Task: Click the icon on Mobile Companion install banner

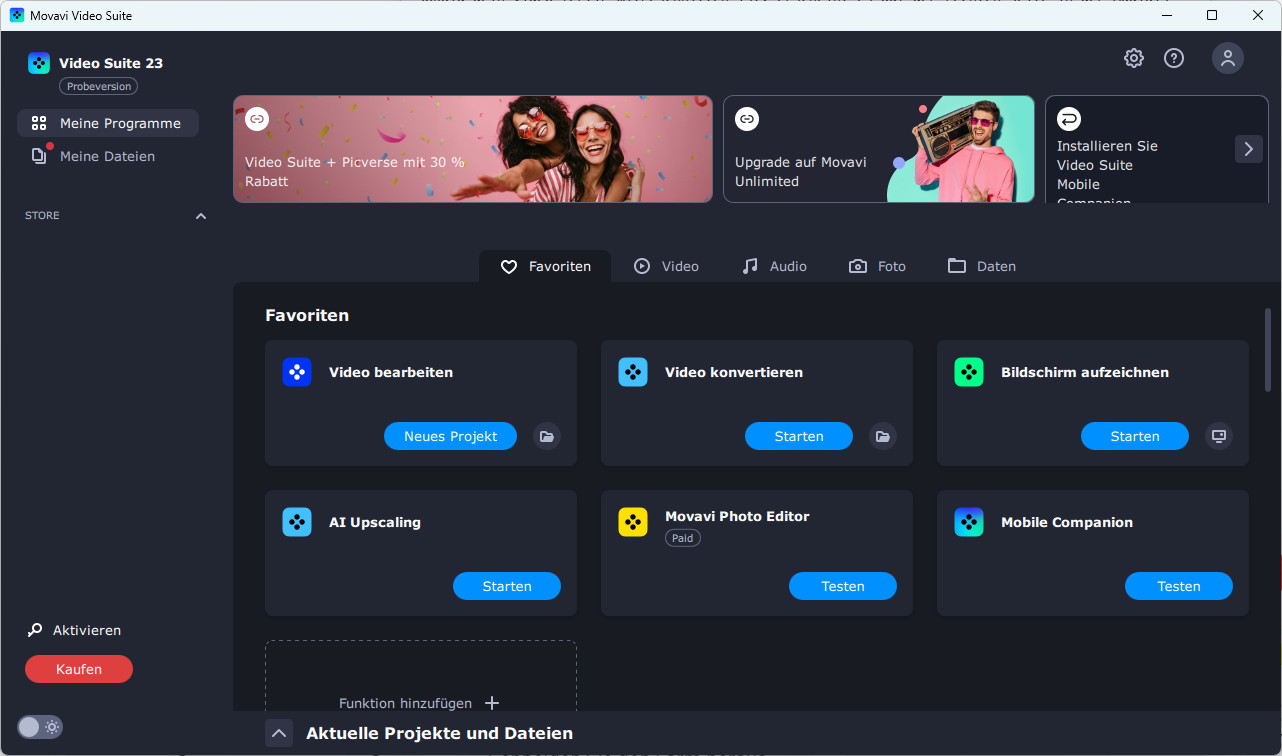Action: [1069, 119]
